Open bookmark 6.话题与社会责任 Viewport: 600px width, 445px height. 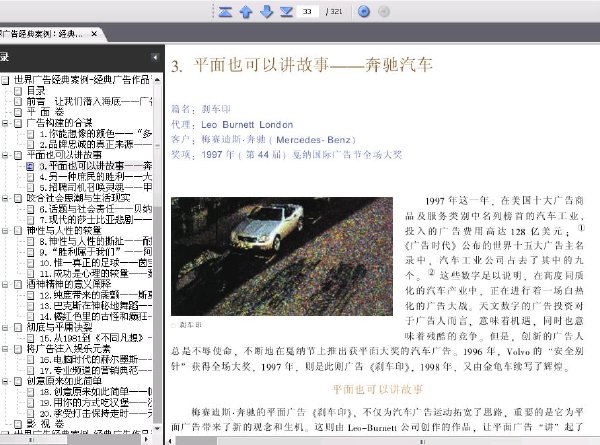(x=96, y=209)
